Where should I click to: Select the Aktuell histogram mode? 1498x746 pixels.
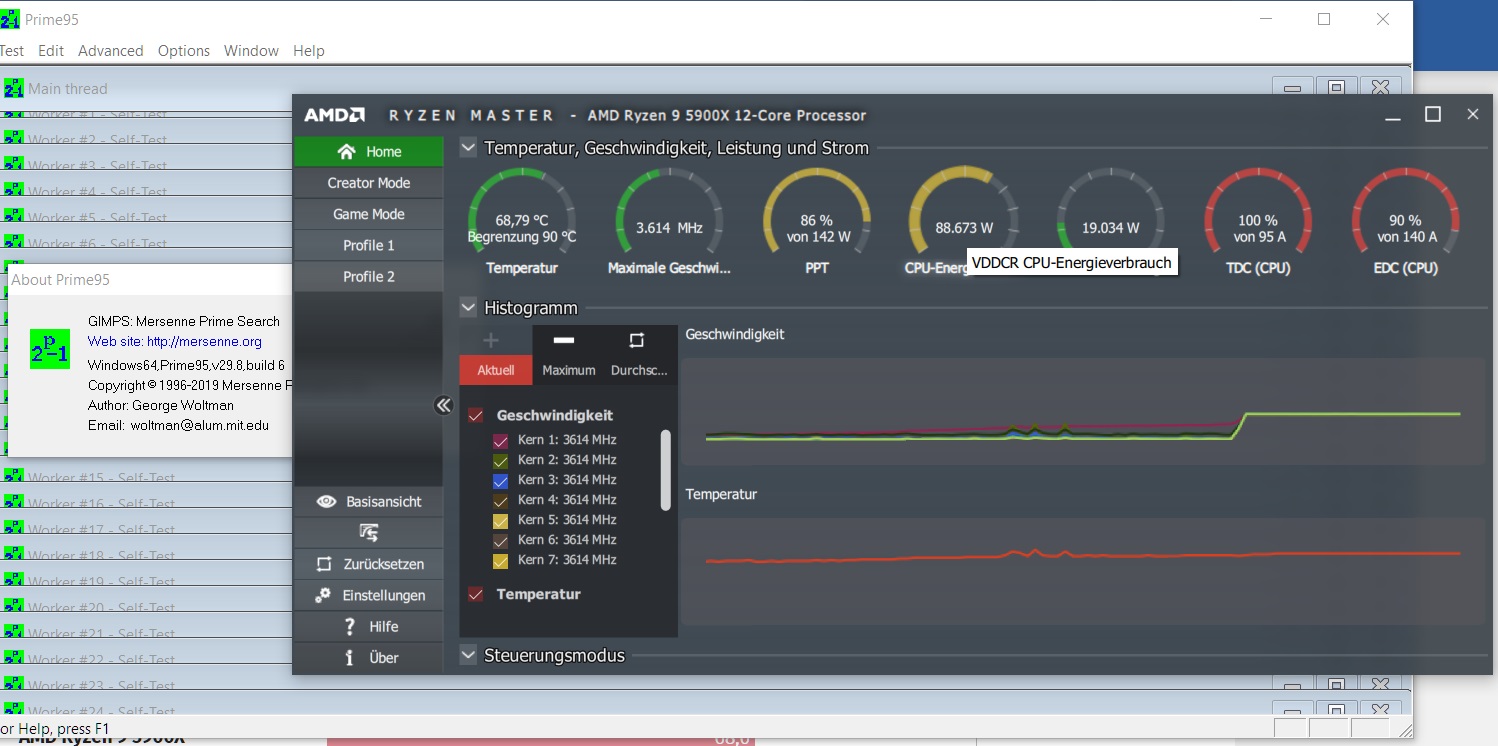[x=496, y=370]
